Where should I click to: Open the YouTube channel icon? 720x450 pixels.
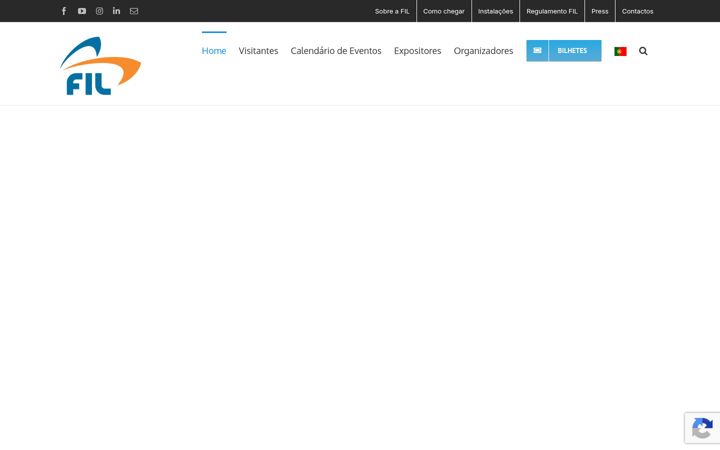click(x=82, y=11)
